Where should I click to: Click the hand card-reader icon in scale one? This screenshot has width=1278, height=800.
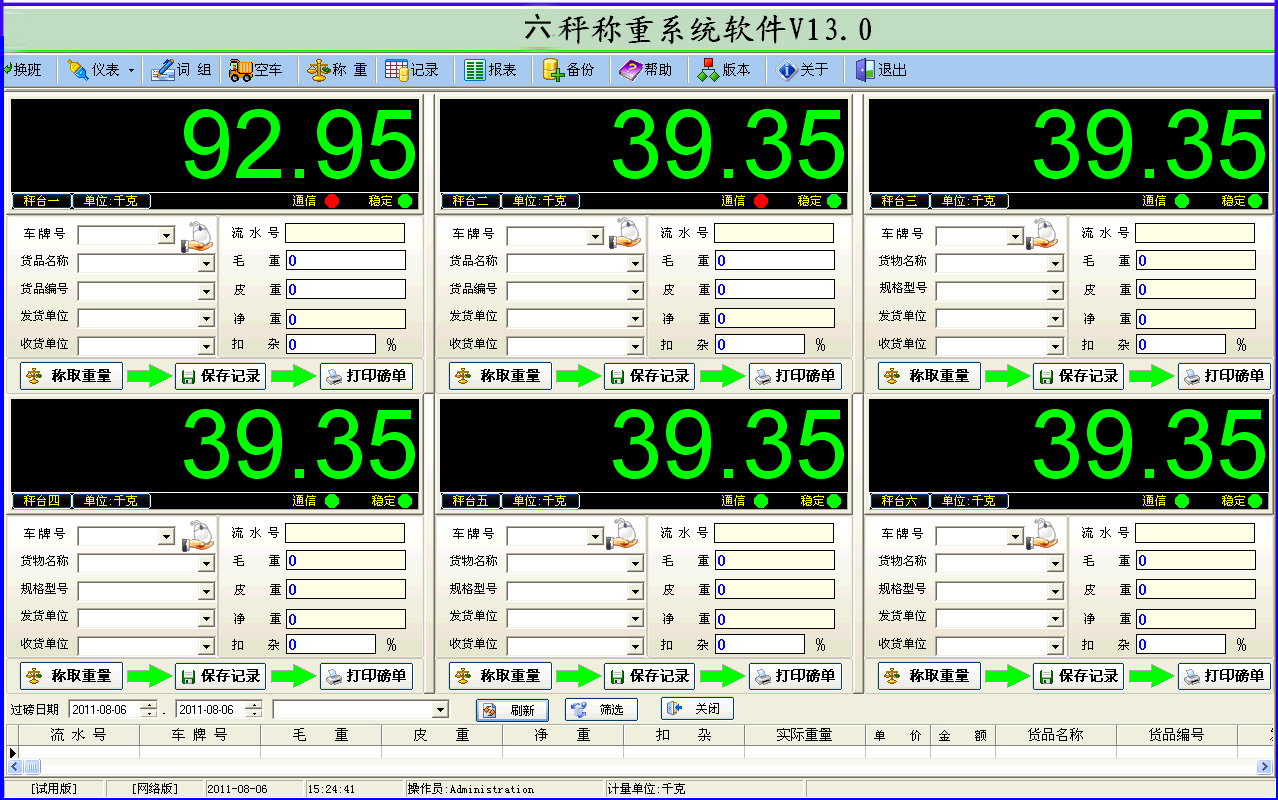coord(197,236)
